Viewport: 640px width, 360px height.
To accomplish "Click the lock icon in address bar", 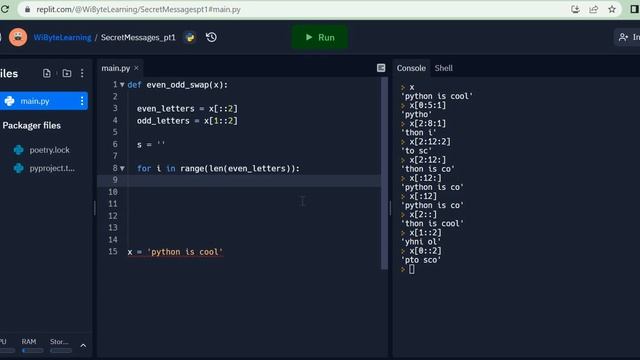I will pyautogui.click(x=27, y=9).
